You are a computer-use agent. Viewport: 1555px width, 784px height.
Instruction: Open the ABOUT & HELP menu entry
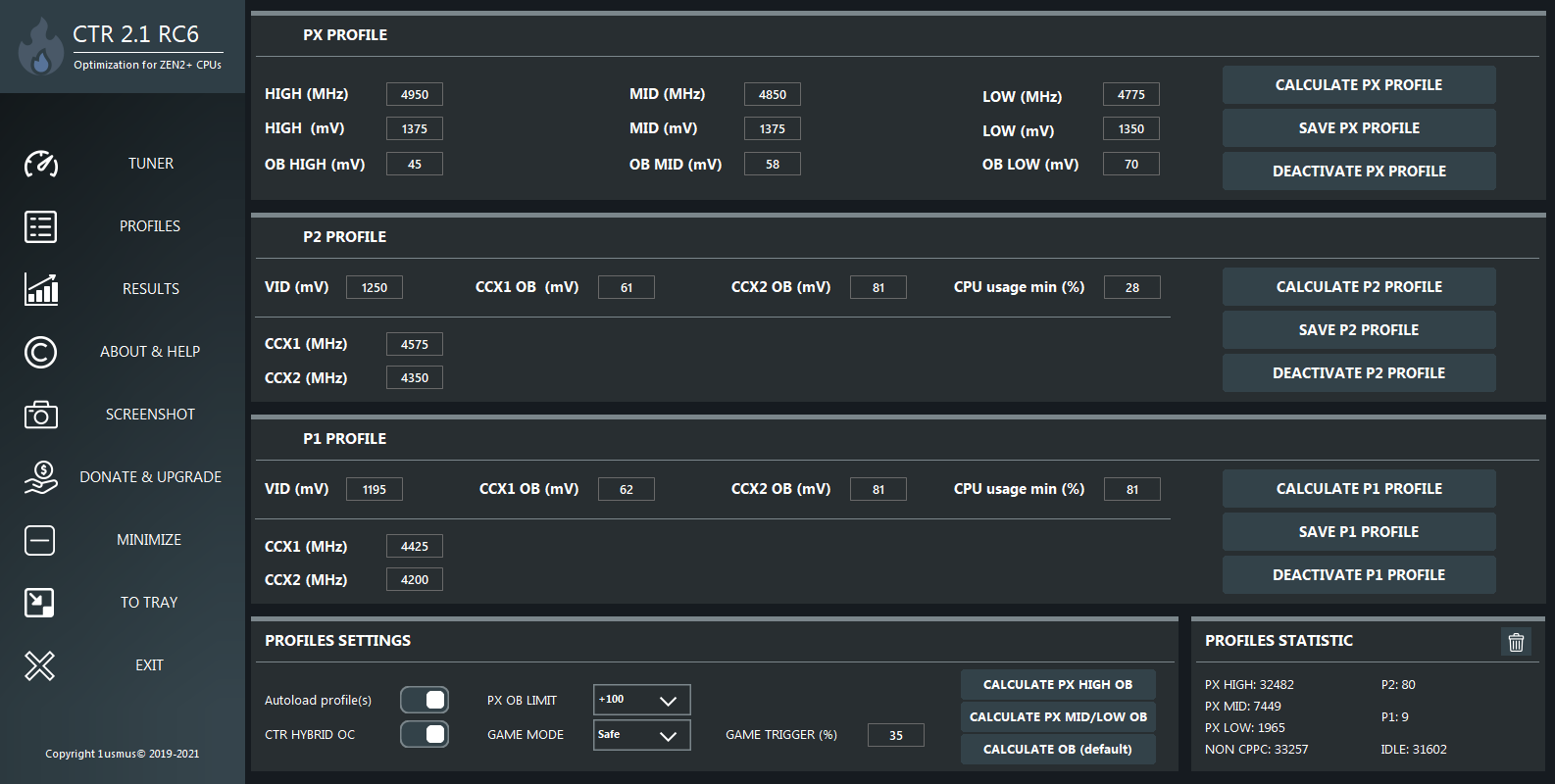(x=150, y=352)
